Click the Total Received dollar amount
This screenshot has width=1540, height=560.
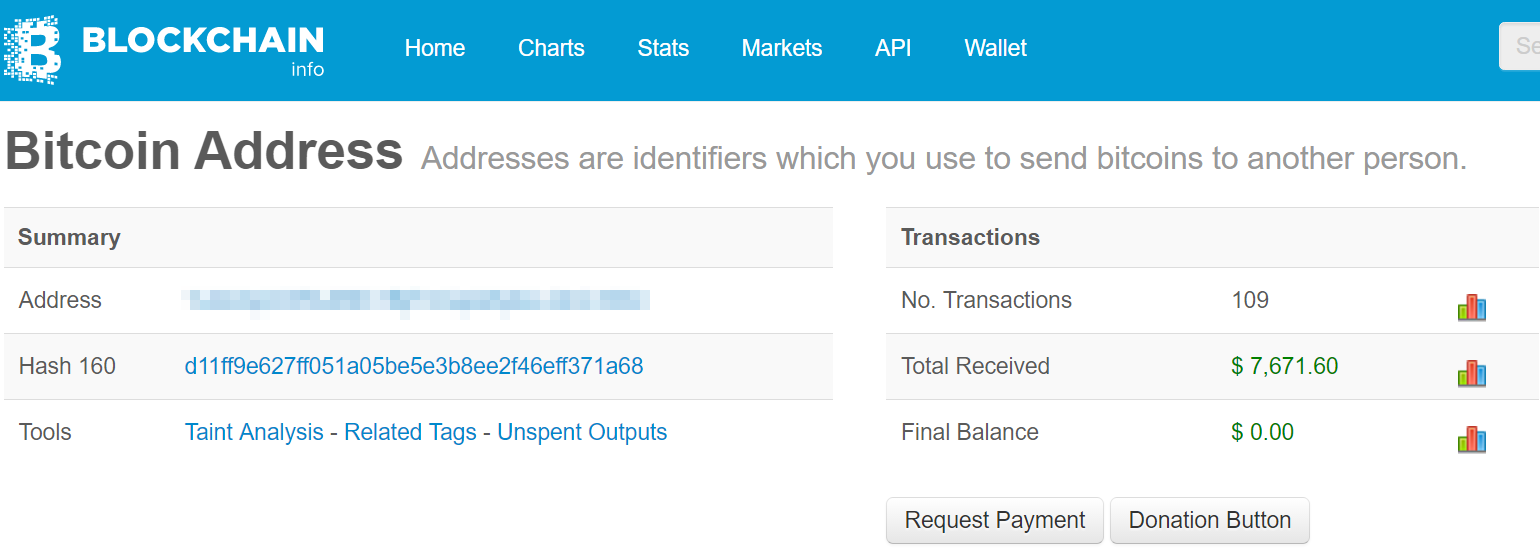(1284, 366)
